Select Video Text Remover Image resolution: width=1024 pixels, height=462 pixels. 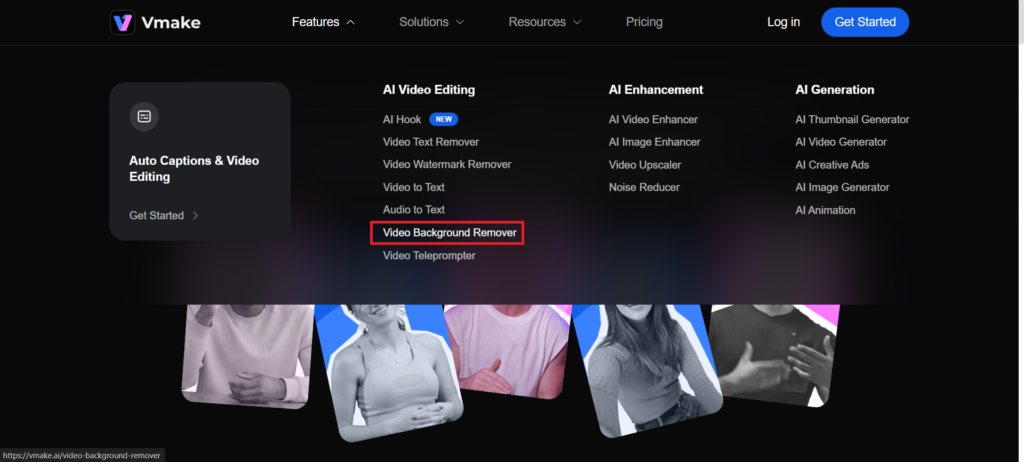point(430,142)
